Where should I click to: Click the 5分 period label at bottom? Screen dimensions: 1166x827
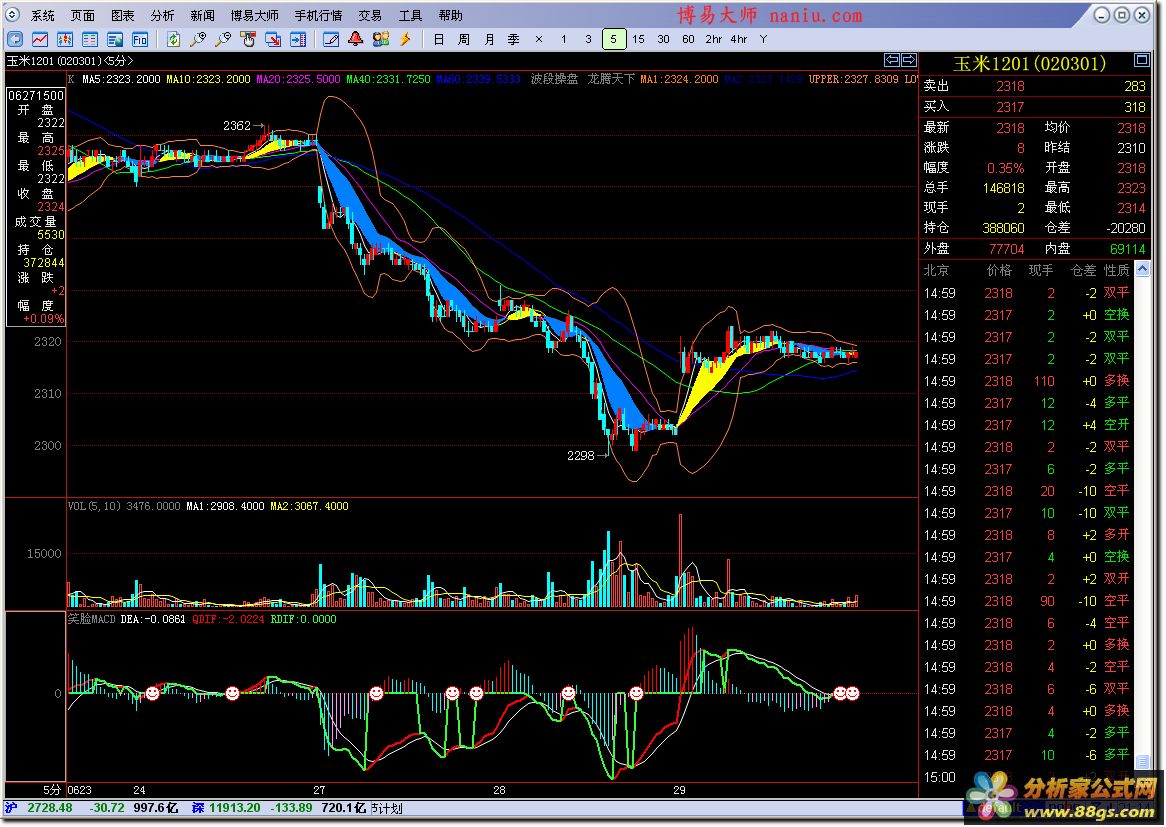tap(51, 790)
